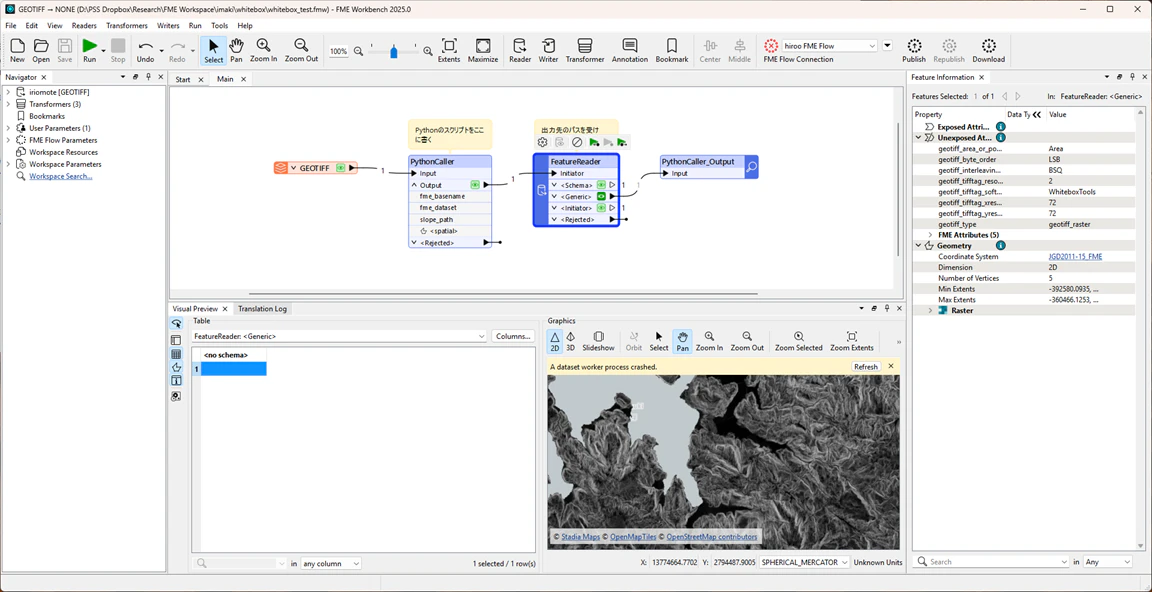The image size is (1152, 592).
Task: Expand User Parameters (1) in Navigator
Action: pyautogui.click(x=8, y=128)
